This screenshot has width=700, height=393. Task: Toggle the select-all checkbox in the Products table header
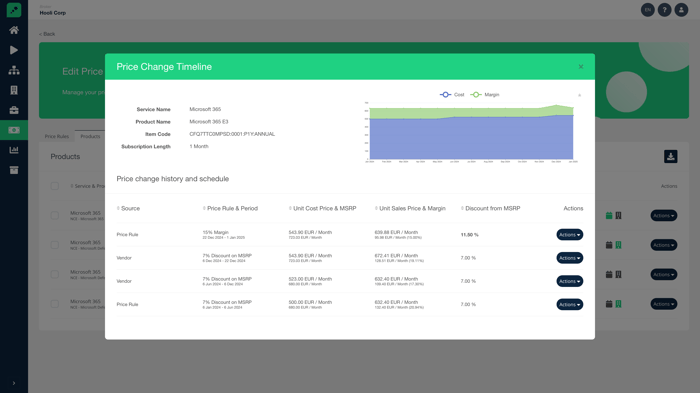(x=54, y=186)
